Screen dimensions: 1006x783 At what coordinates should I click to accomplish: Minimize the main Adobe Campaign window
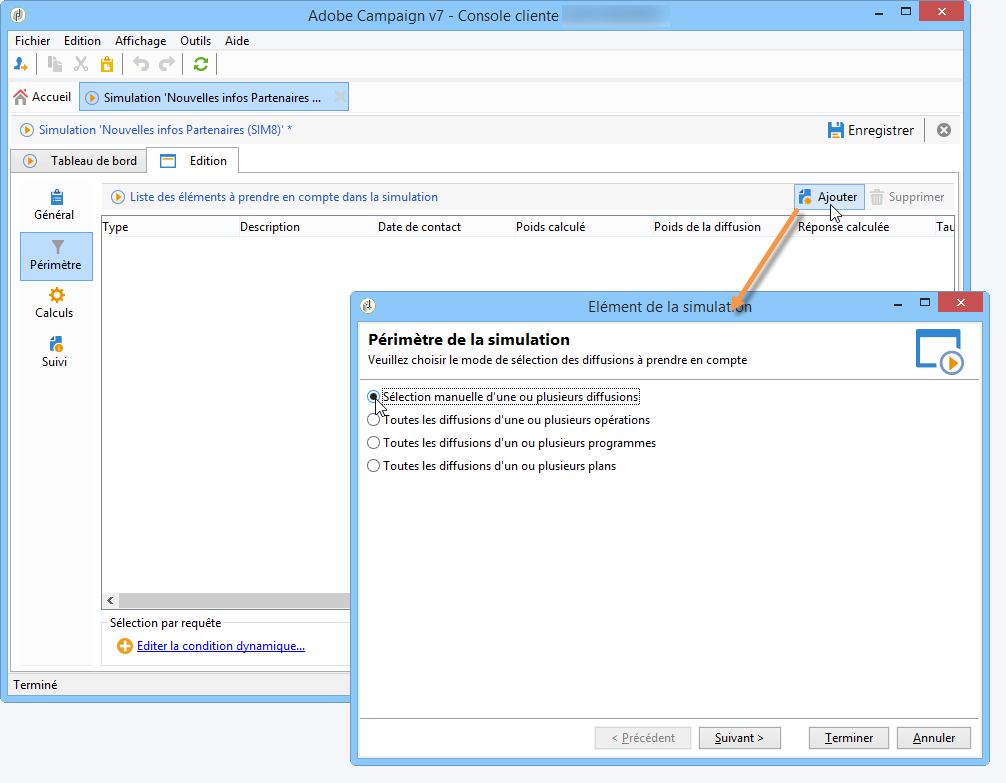(x=878, y=13)
